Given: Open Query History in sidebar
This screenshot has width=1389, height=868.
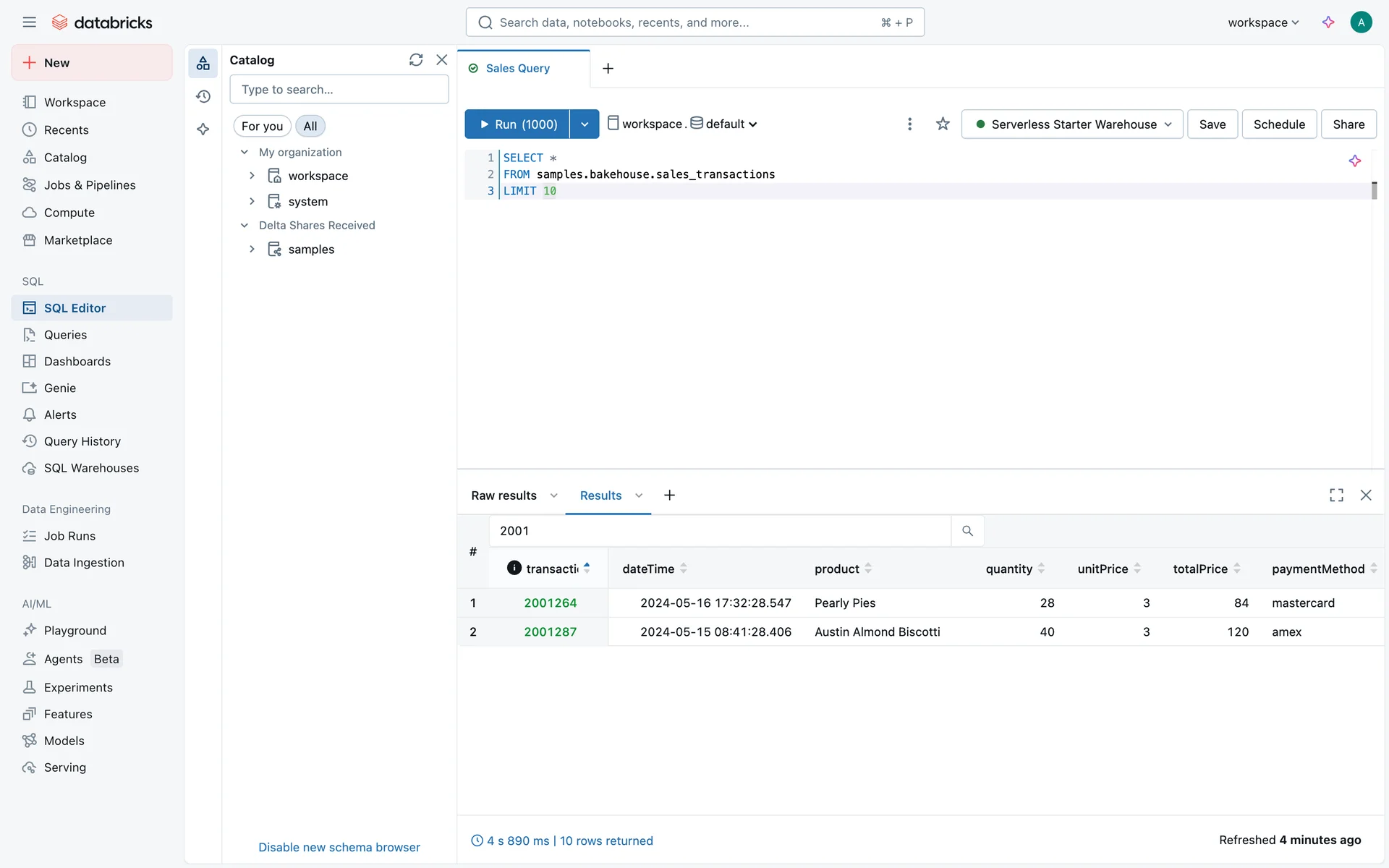Looking at the screenshot, I should click(82, 441).
